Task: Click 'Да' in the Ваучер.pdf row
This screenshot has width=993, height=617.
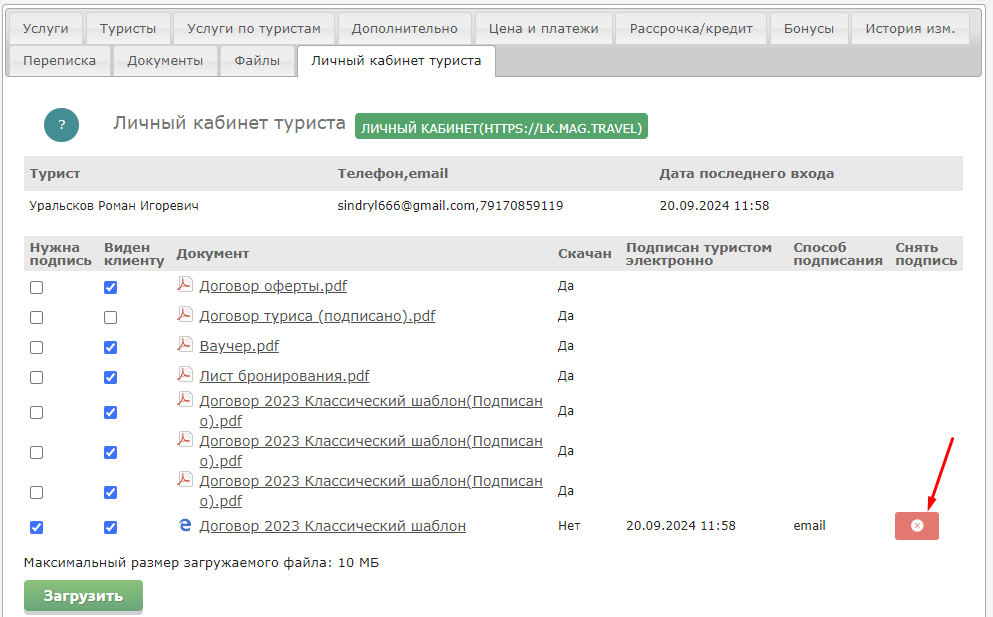Action: click(566, 346)
